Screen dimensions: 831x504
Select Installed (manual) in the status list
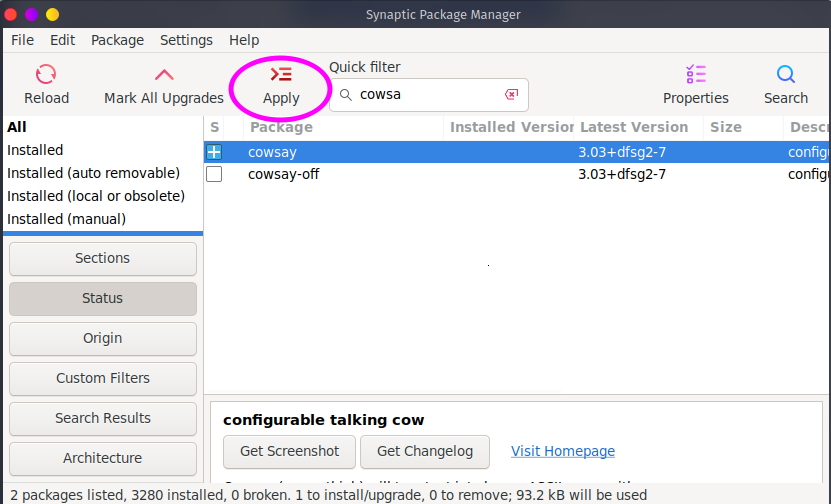tap(66, 219)
